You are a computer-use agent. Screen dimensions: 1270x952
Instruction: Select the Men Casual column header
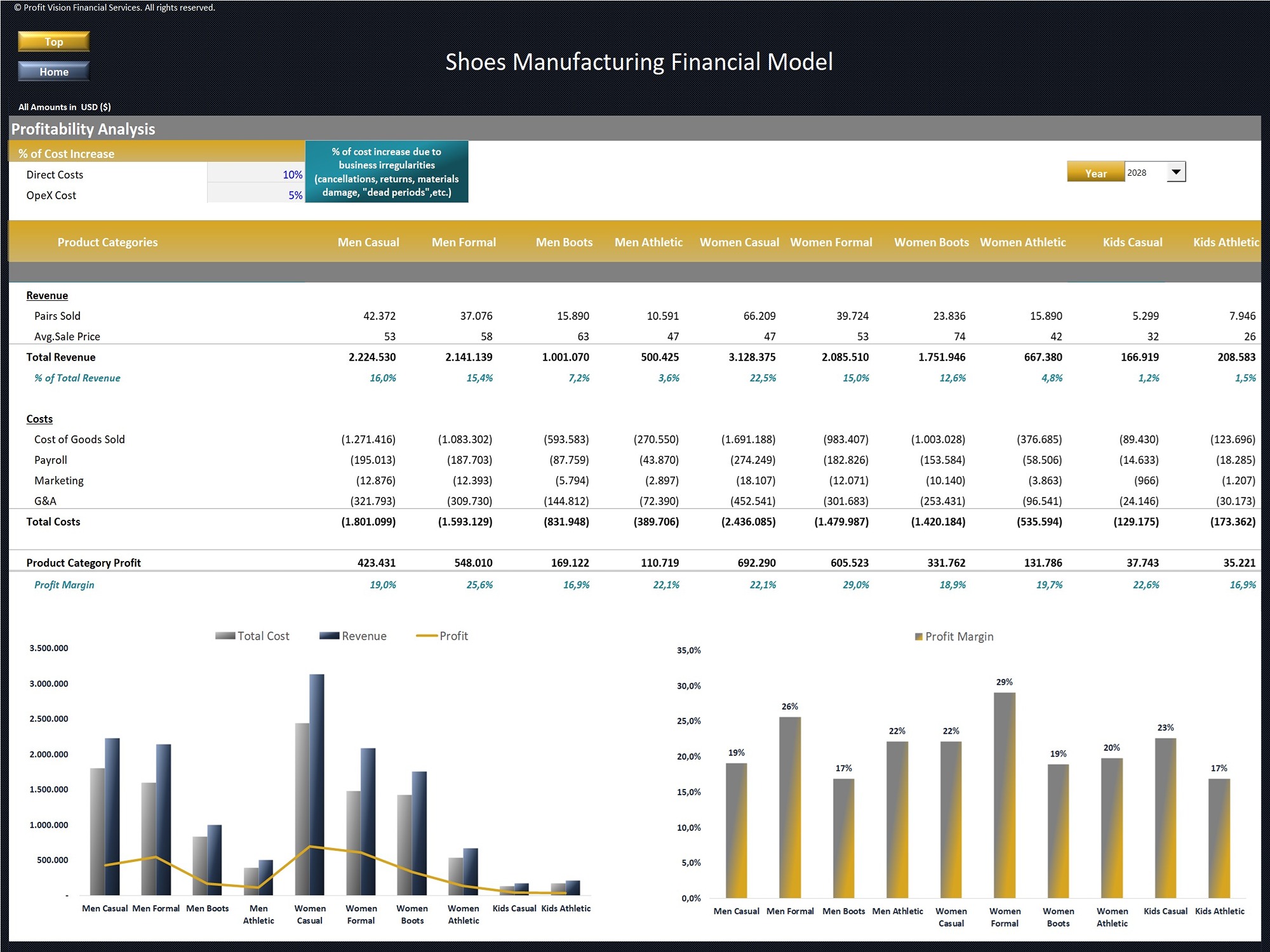(368, 242)
